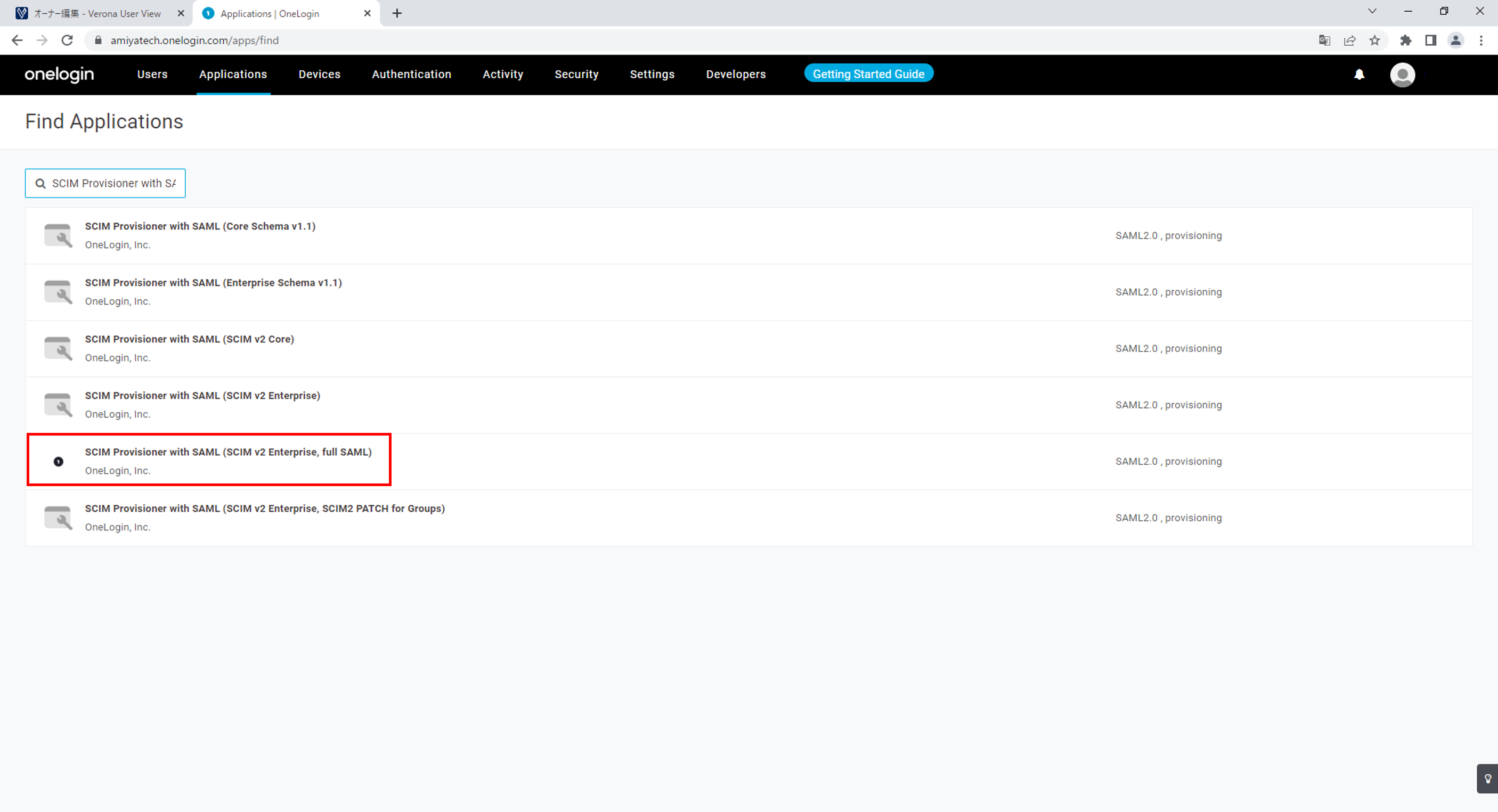Click the browser address bar URL

[195, 40]
